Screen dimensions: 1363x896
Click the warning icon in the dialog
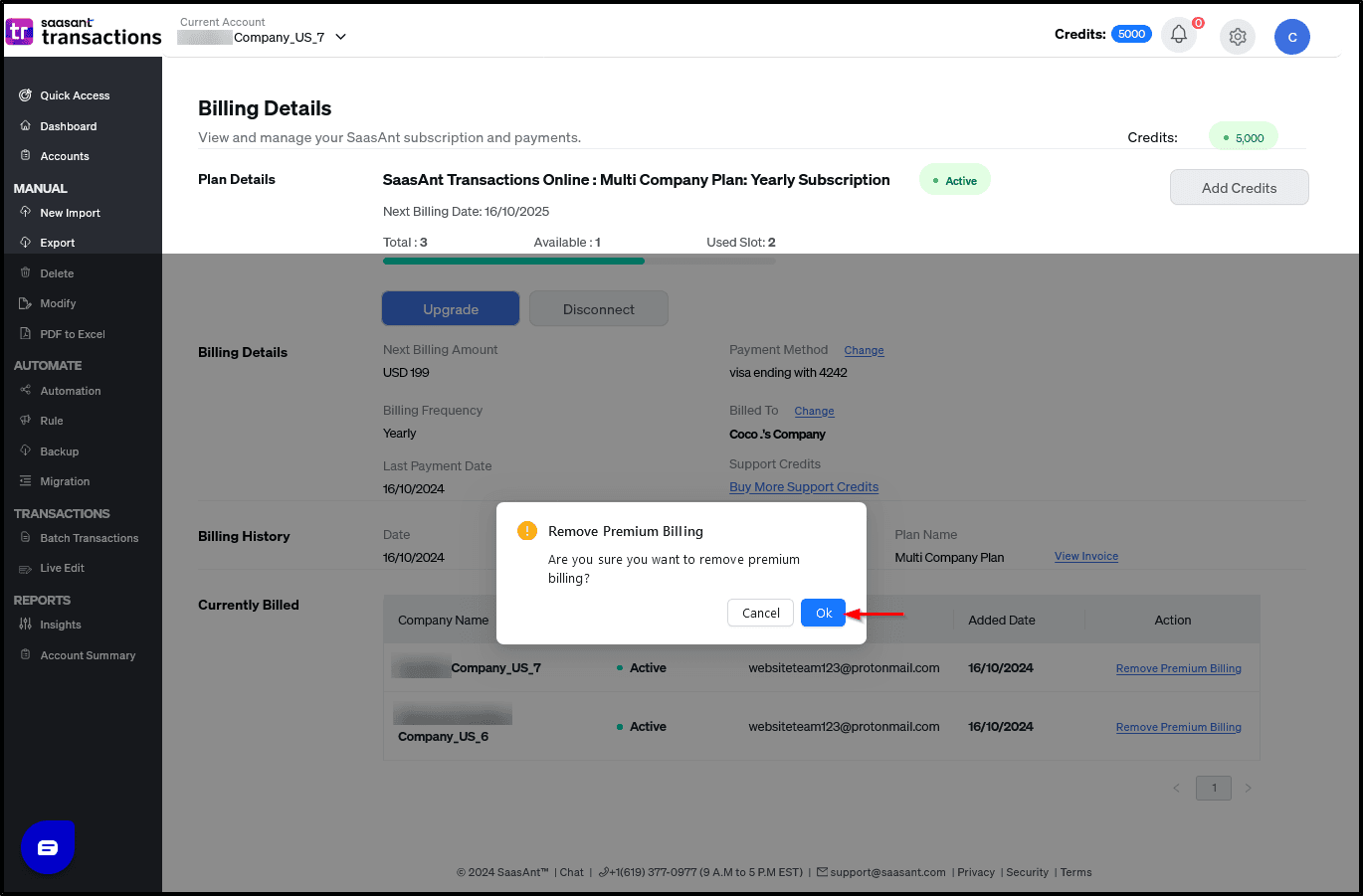[527, 531]
